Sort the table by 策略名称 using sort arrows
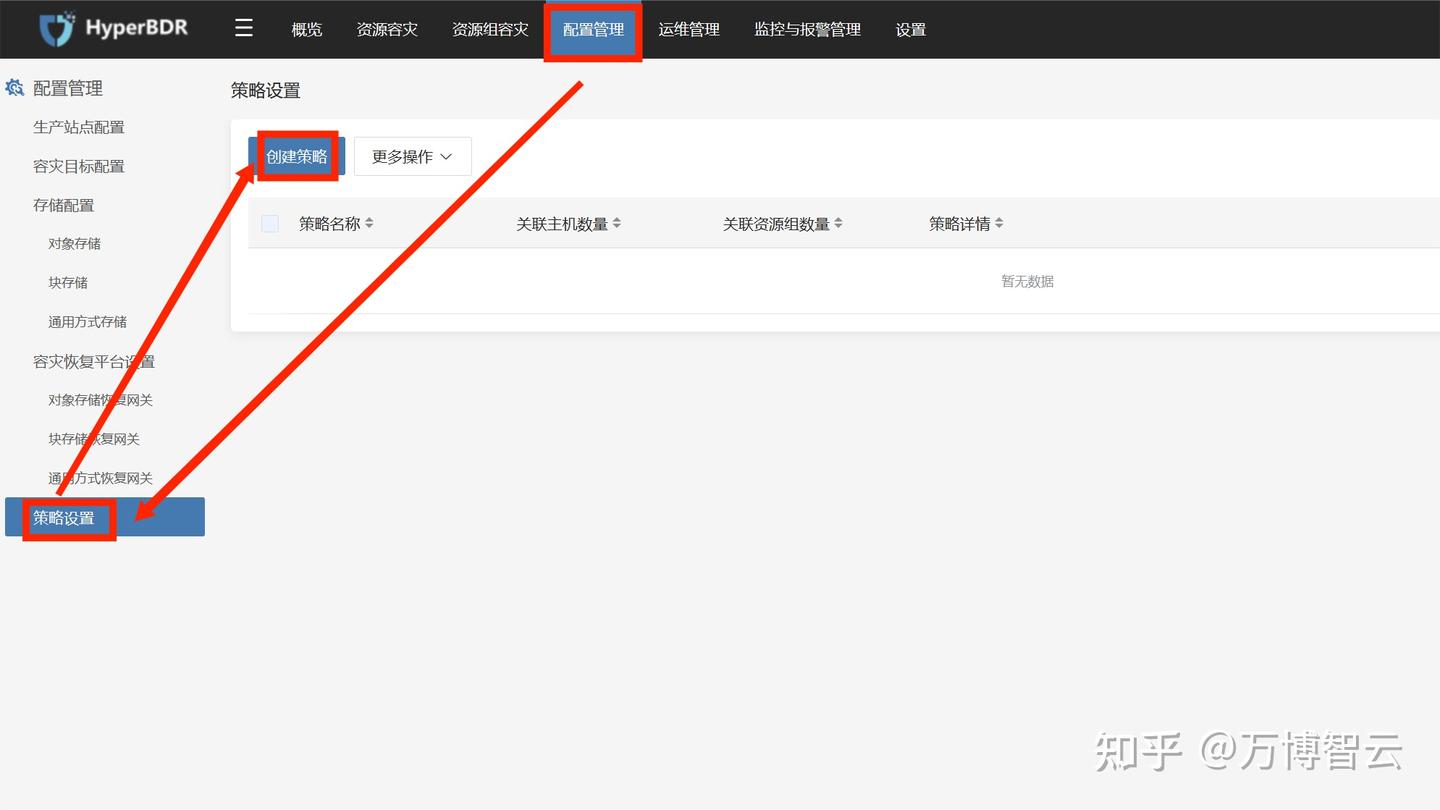The image size is (1440, 810). (x=369, y=223)
